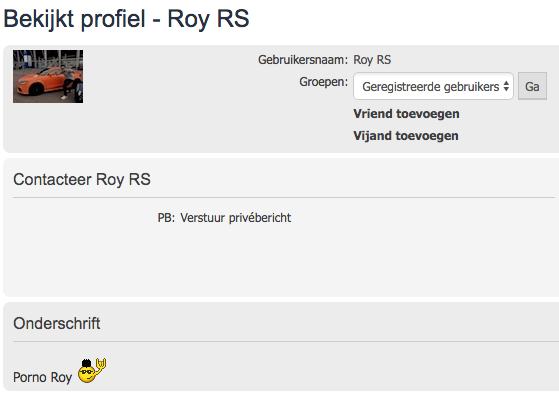
Task: Click Verstuur privébericht link
Action: (x=236, y=217)
